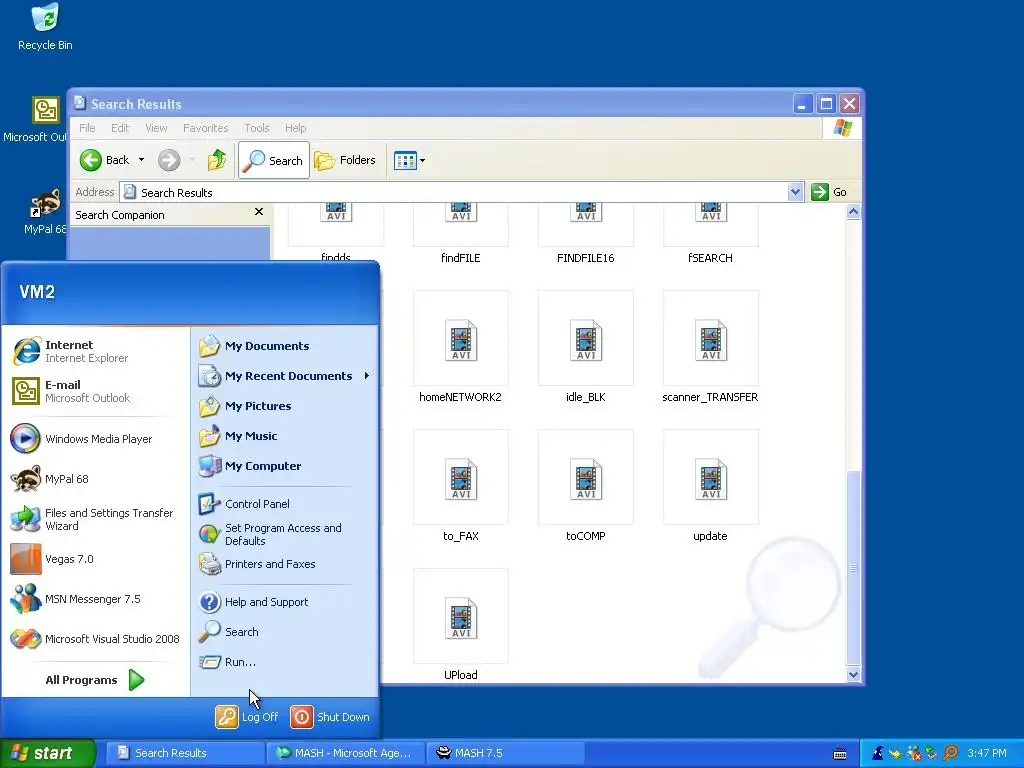Expand My Recent Documents submenu

[285, 376]
